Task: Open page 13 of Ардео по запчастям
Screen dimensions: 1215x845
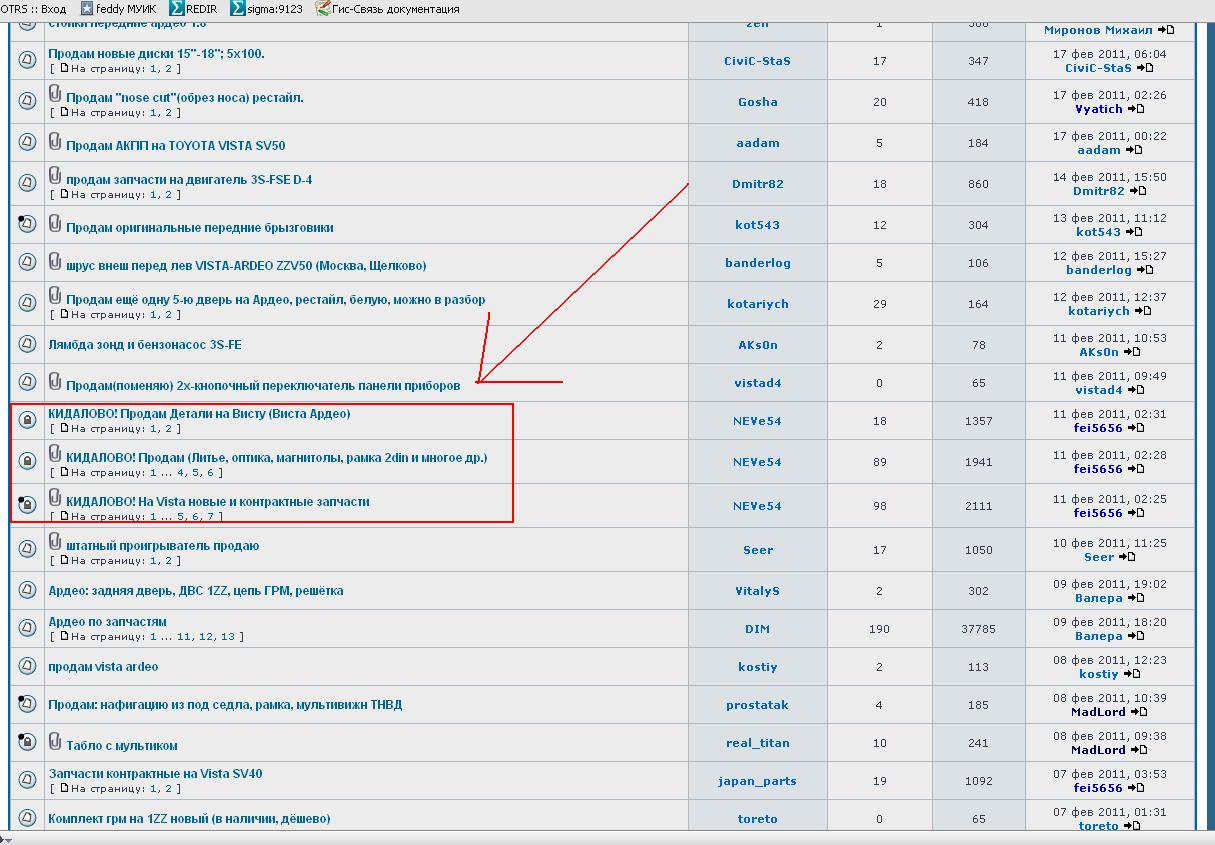Action: pyautogui.click(x=228, y=636)
